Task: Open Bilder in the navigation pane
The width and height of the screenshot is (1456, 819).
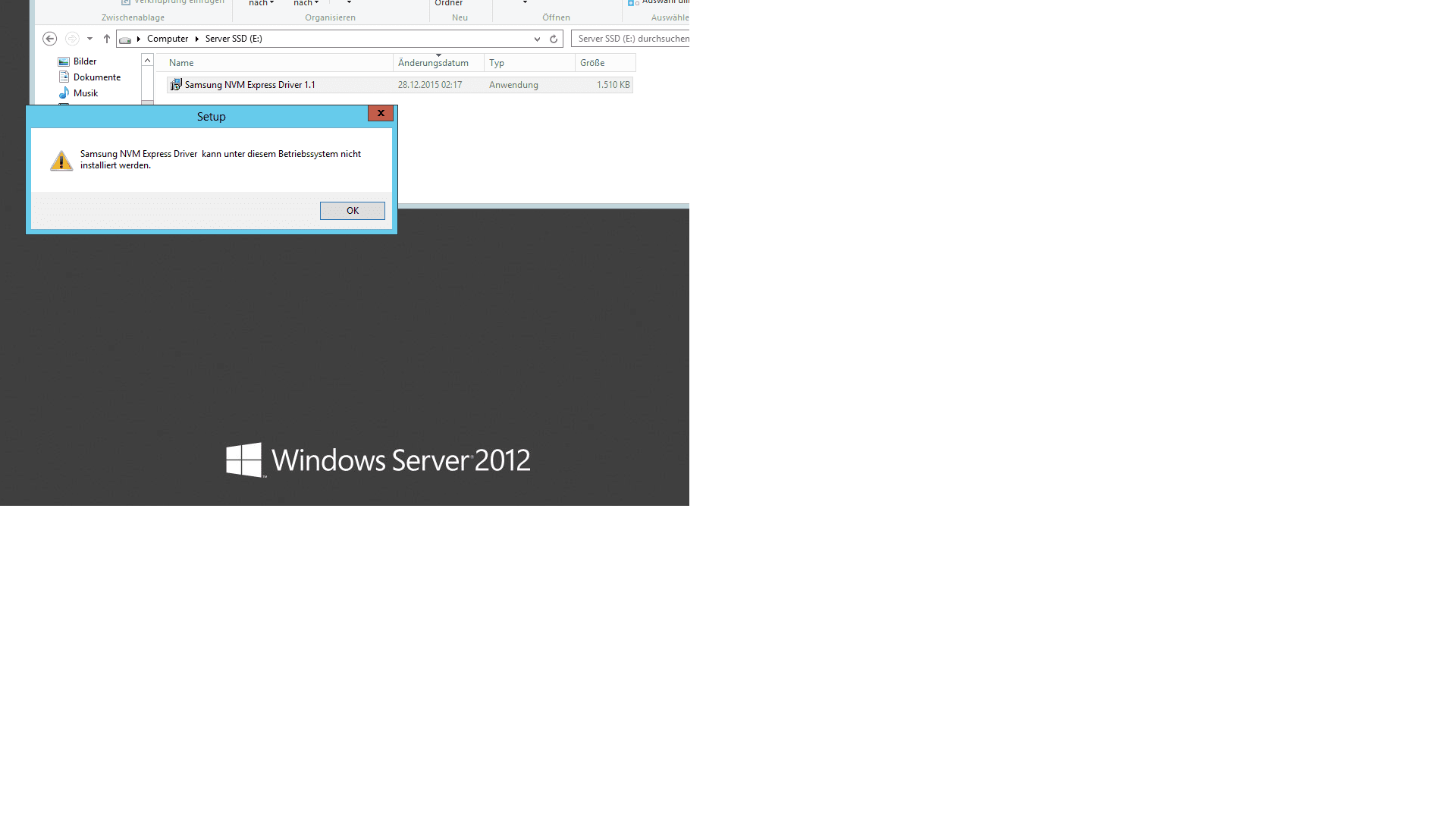Action: click(85, 61)
